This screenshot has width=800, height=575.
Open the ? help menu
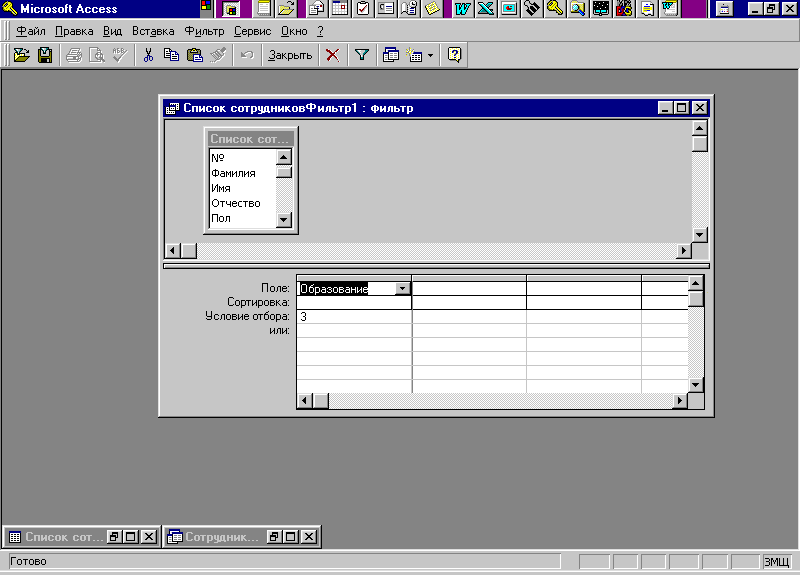(x=320, y=31)
